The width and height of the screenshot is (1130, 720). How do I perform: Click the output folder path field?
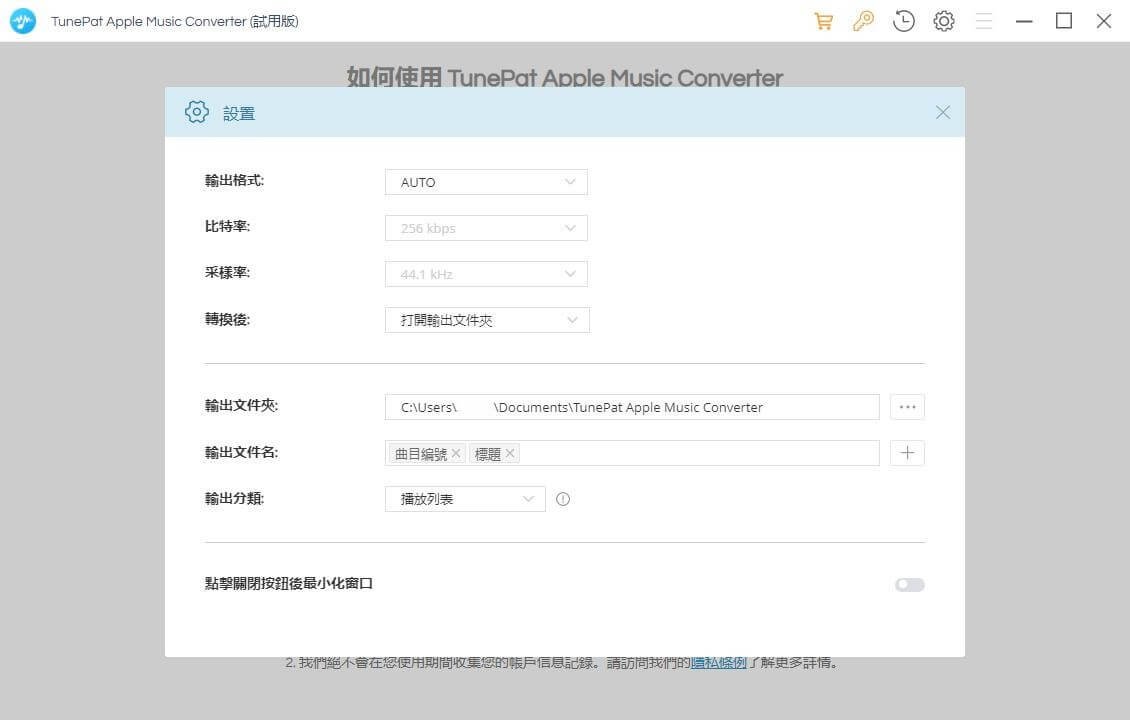(x=632, y=407)
